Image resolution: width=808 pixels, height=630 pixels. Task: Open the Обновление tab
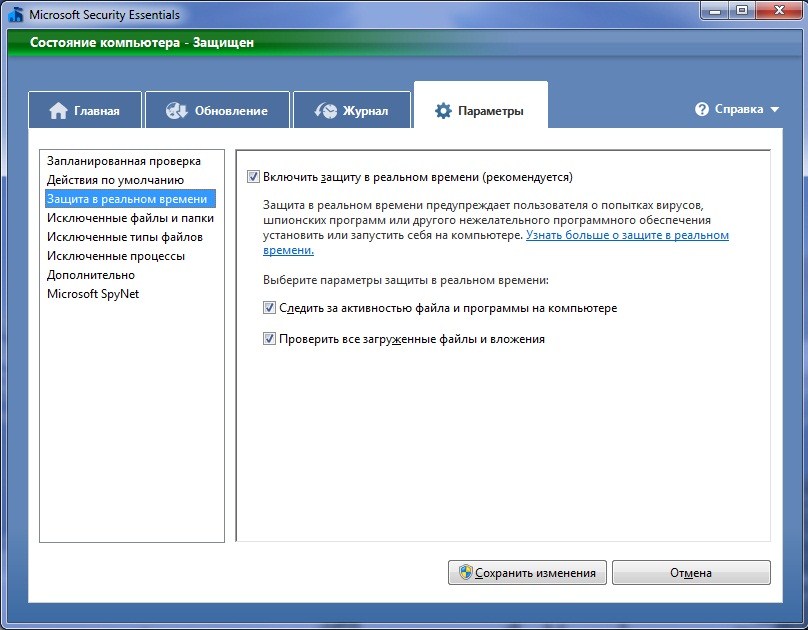(217, 110)
